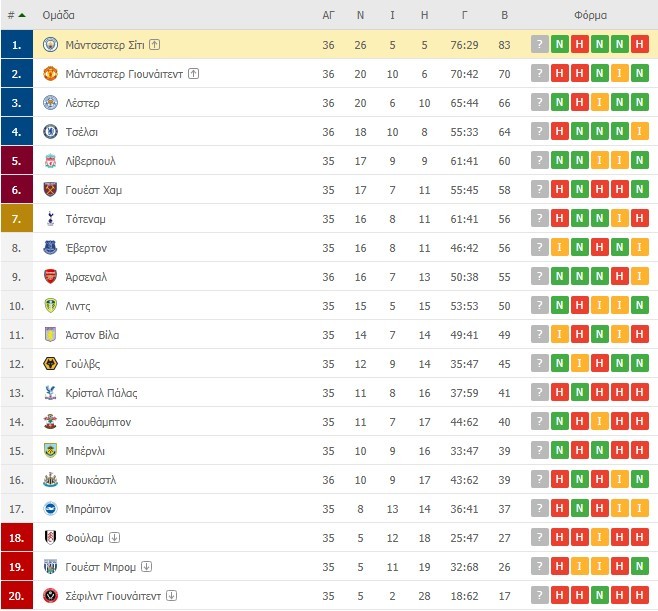Click the last red H form badge for Γουέστ Χαμ
The image size is (658, 611).
(x=640, y=189)
